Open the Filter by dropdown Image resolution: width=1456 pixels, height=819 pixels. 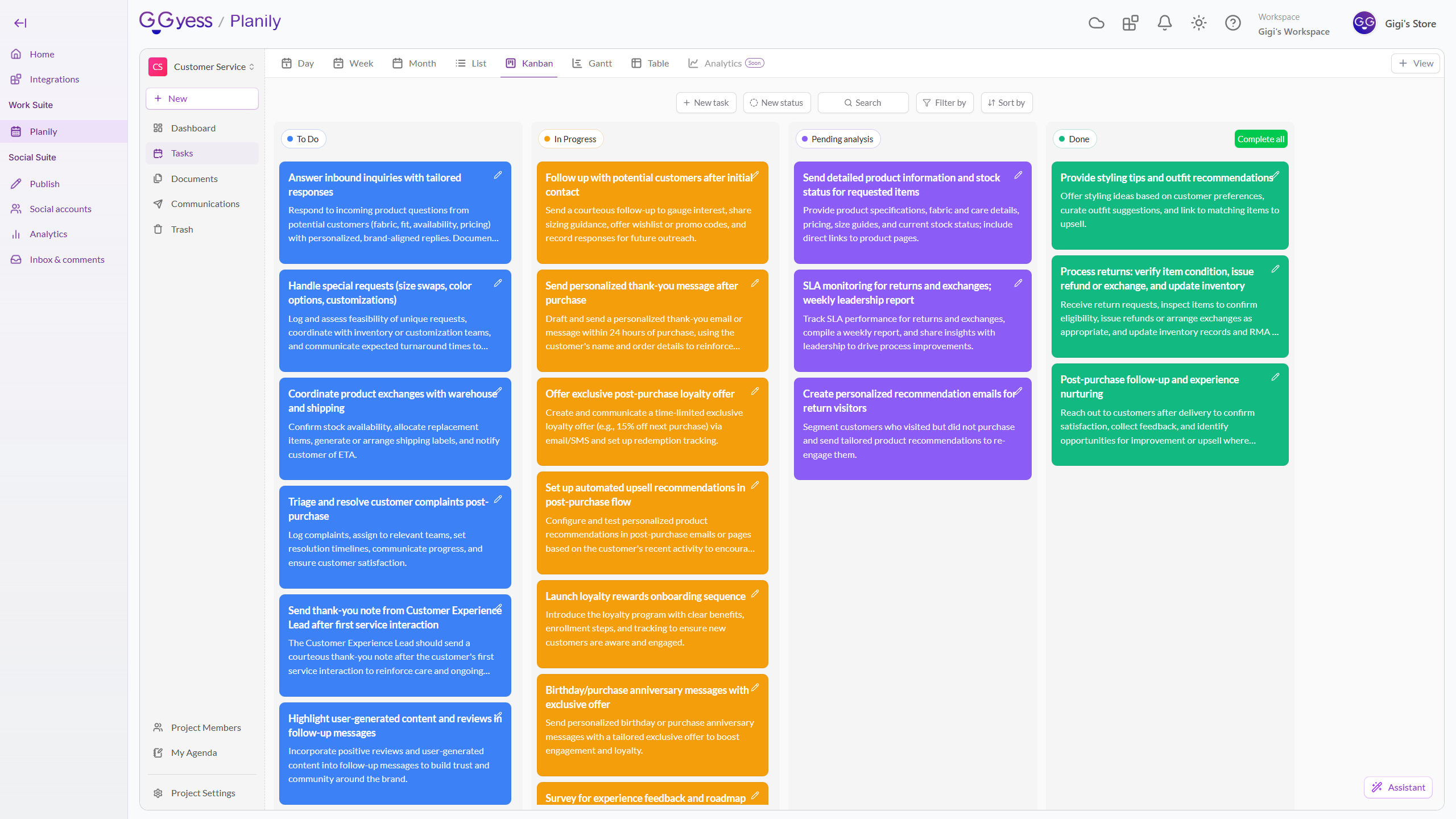[944, 103]
